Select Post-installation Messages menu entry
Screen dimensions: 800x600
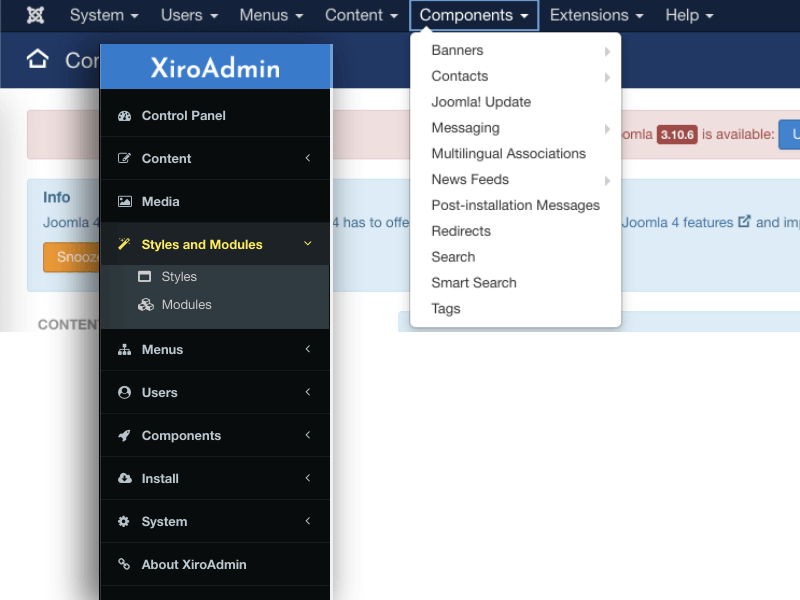tap(515, 205)
